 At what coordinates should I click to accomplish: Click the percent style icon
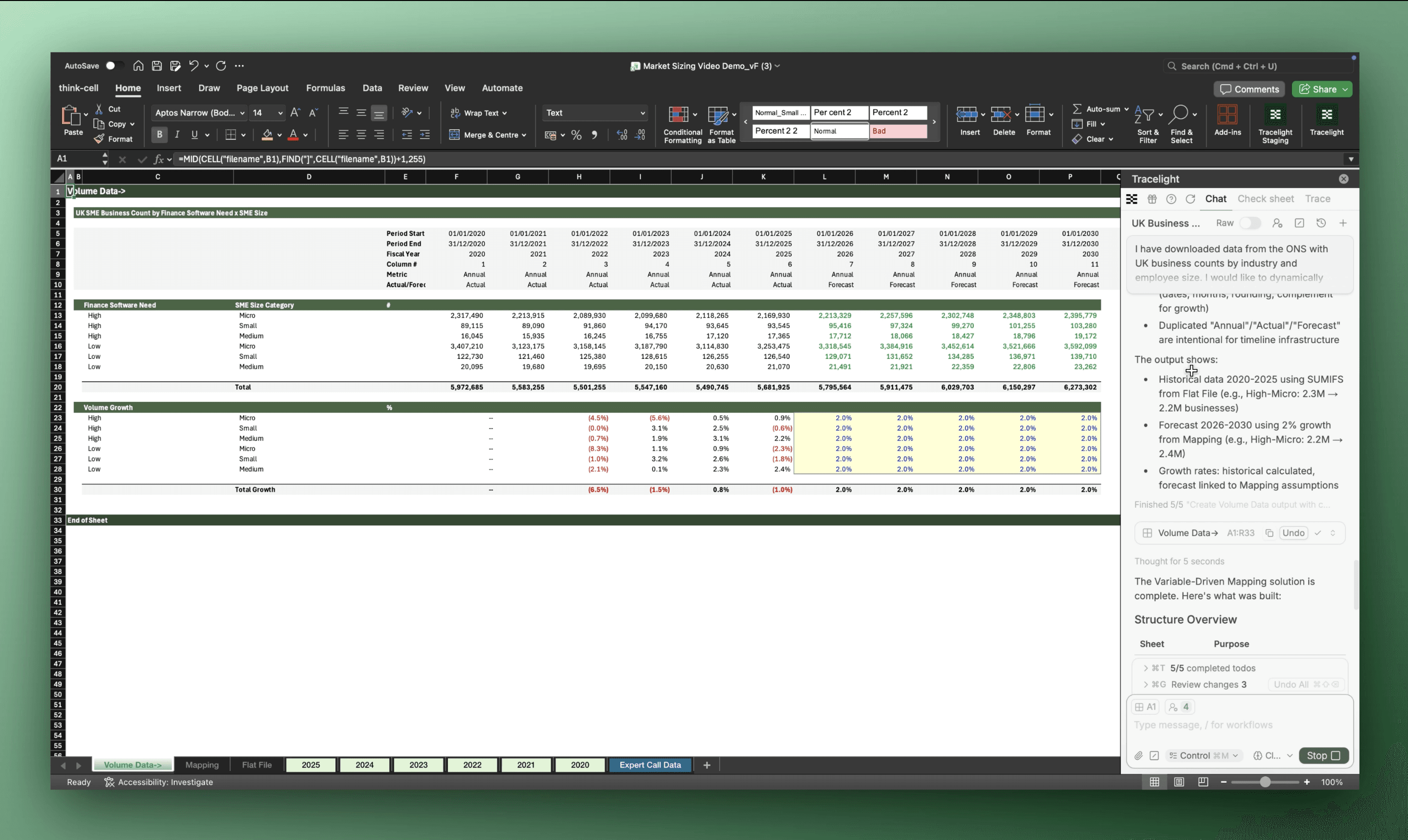[x=576, y=135]
